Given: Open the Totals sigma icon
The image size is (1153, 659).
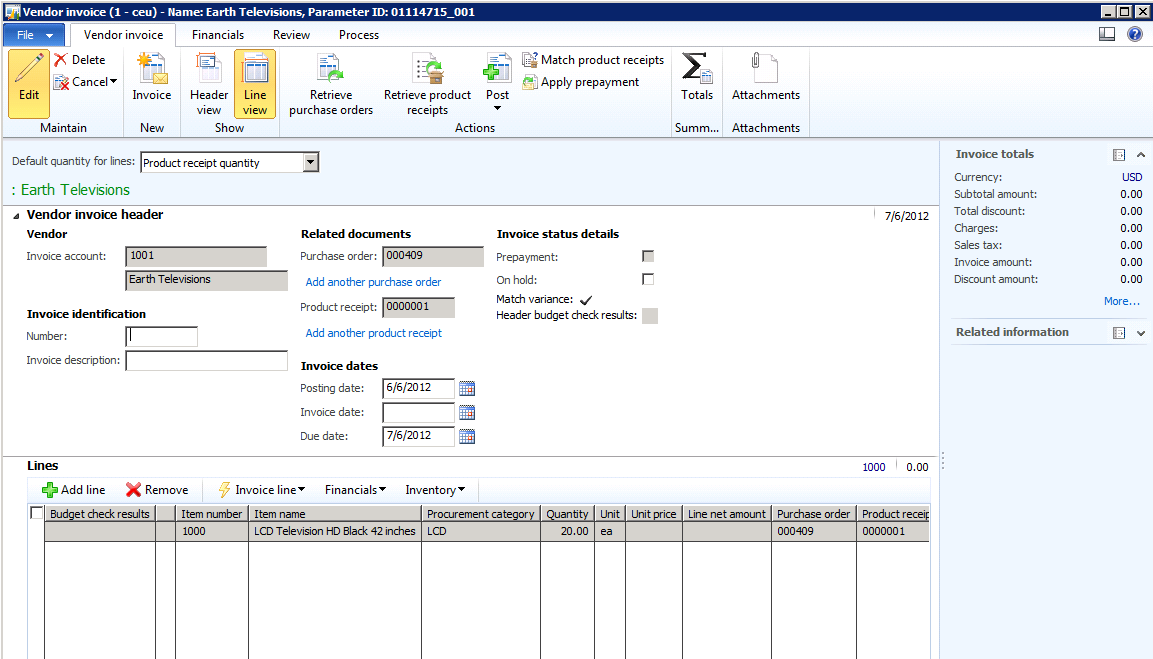Looking at the screenshot, I should click(696, 71).
